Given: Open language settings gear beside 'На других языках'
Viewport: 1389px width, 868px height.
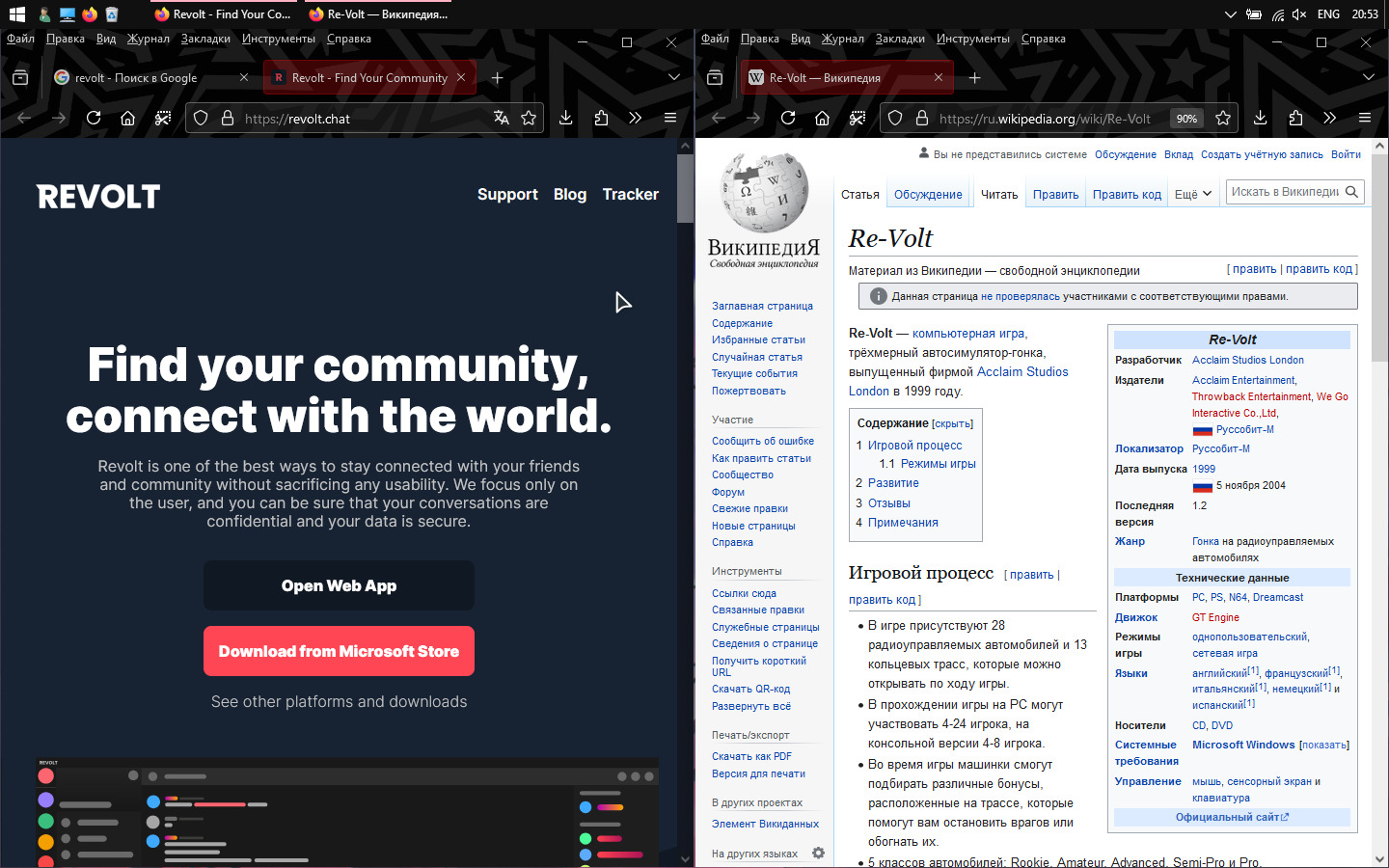Looking at the screenshot, I should click(818, 853).
